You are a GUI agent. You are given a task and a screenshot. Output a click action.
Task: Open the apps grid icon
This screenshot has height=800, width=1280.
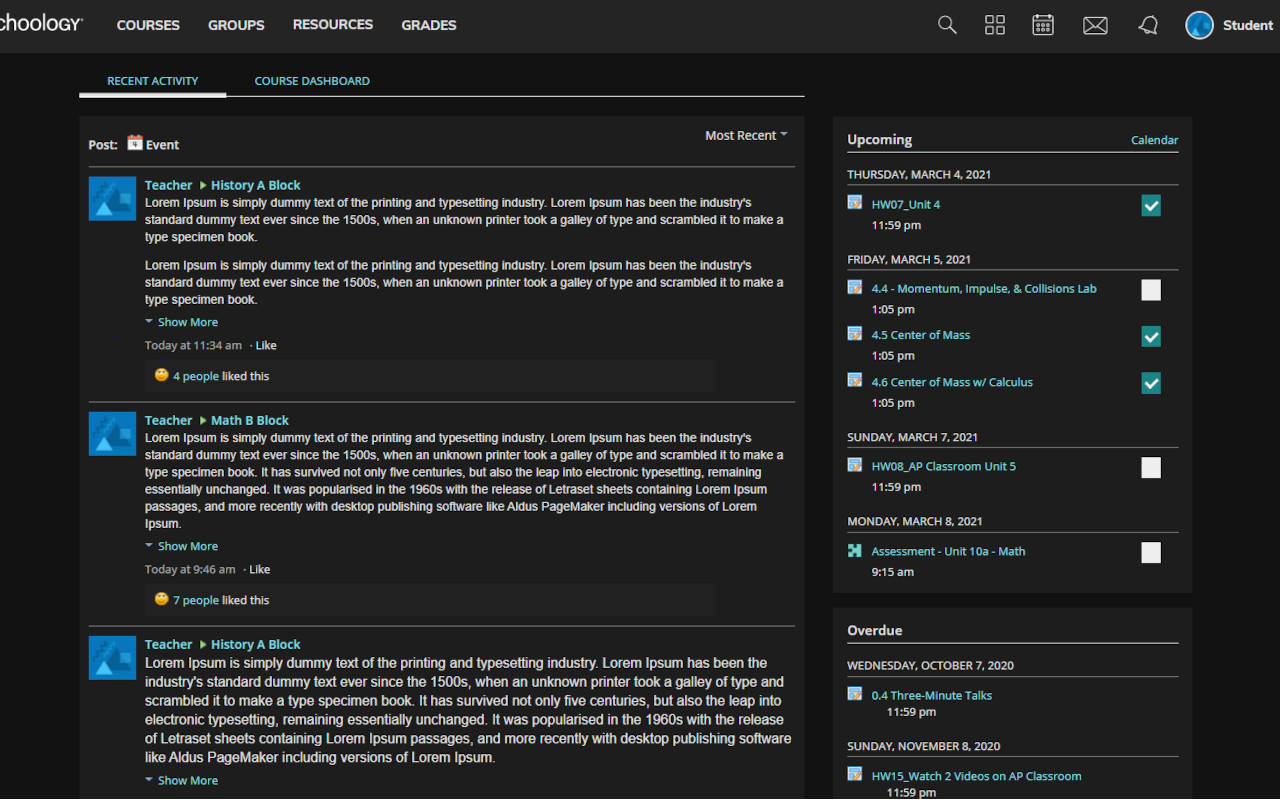pyautogui.click(x=994, y=25)
